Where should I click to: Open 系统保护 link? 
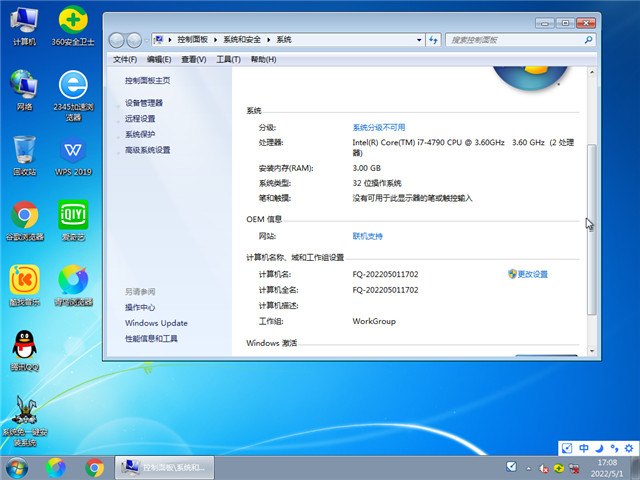coord(140,134)
